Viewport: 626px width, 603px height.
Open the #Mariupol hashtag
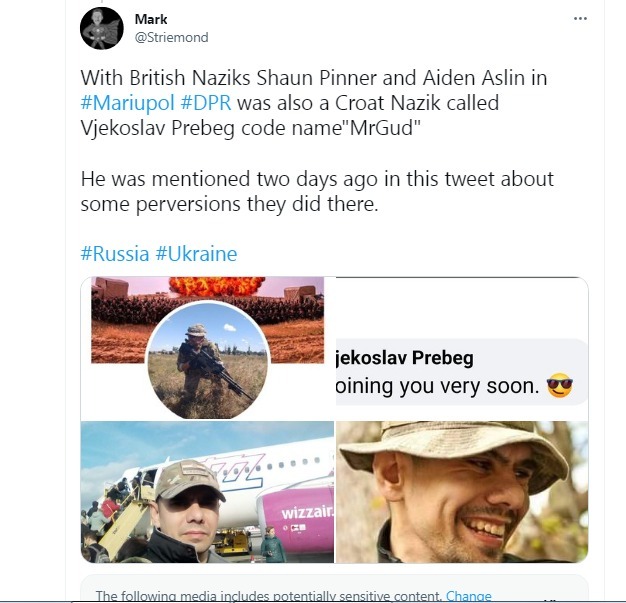pyautogui.click(x=124, y=103)
